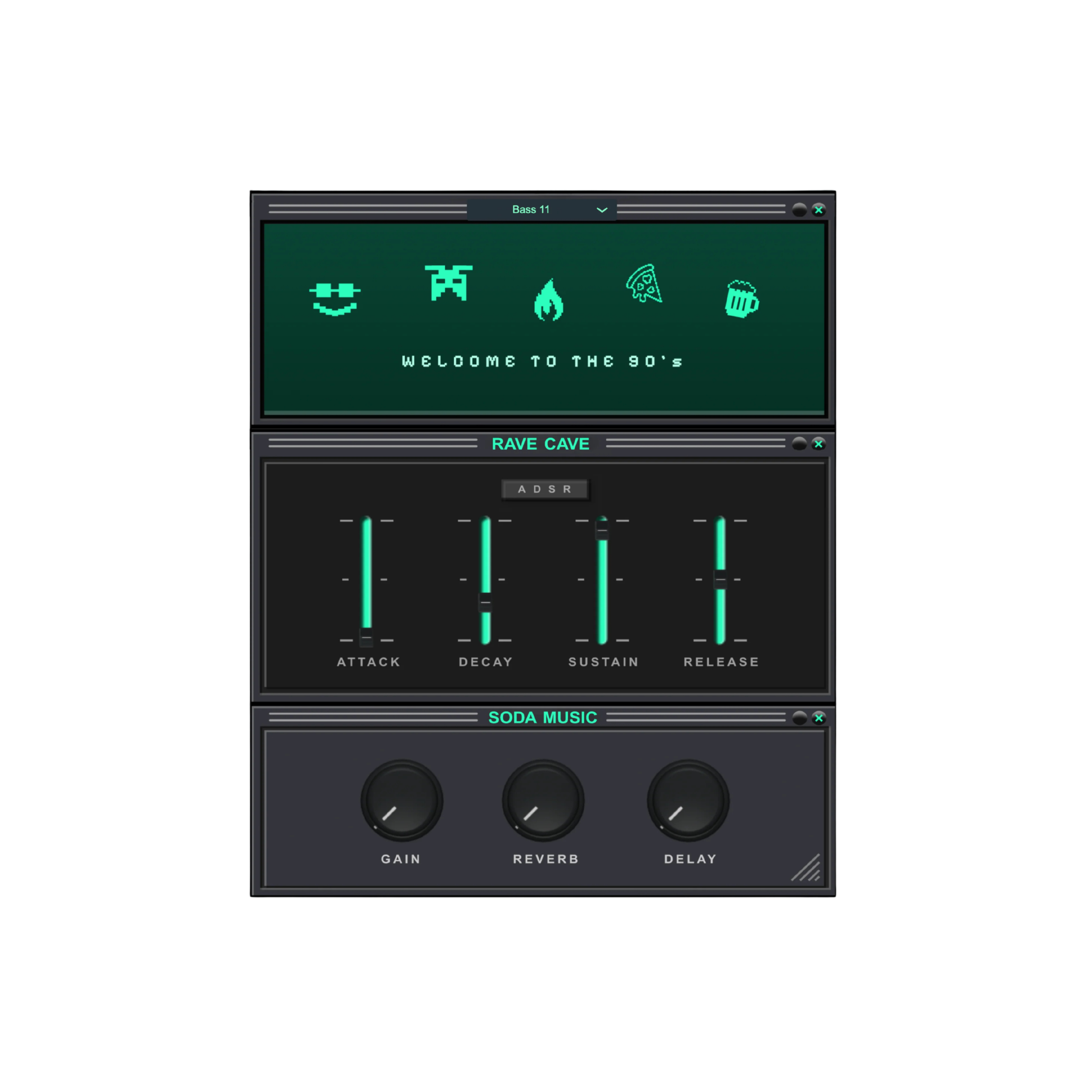Click the Rave Cave title label
This screenshot has height=1092, width=1092.
pos(540,444)
